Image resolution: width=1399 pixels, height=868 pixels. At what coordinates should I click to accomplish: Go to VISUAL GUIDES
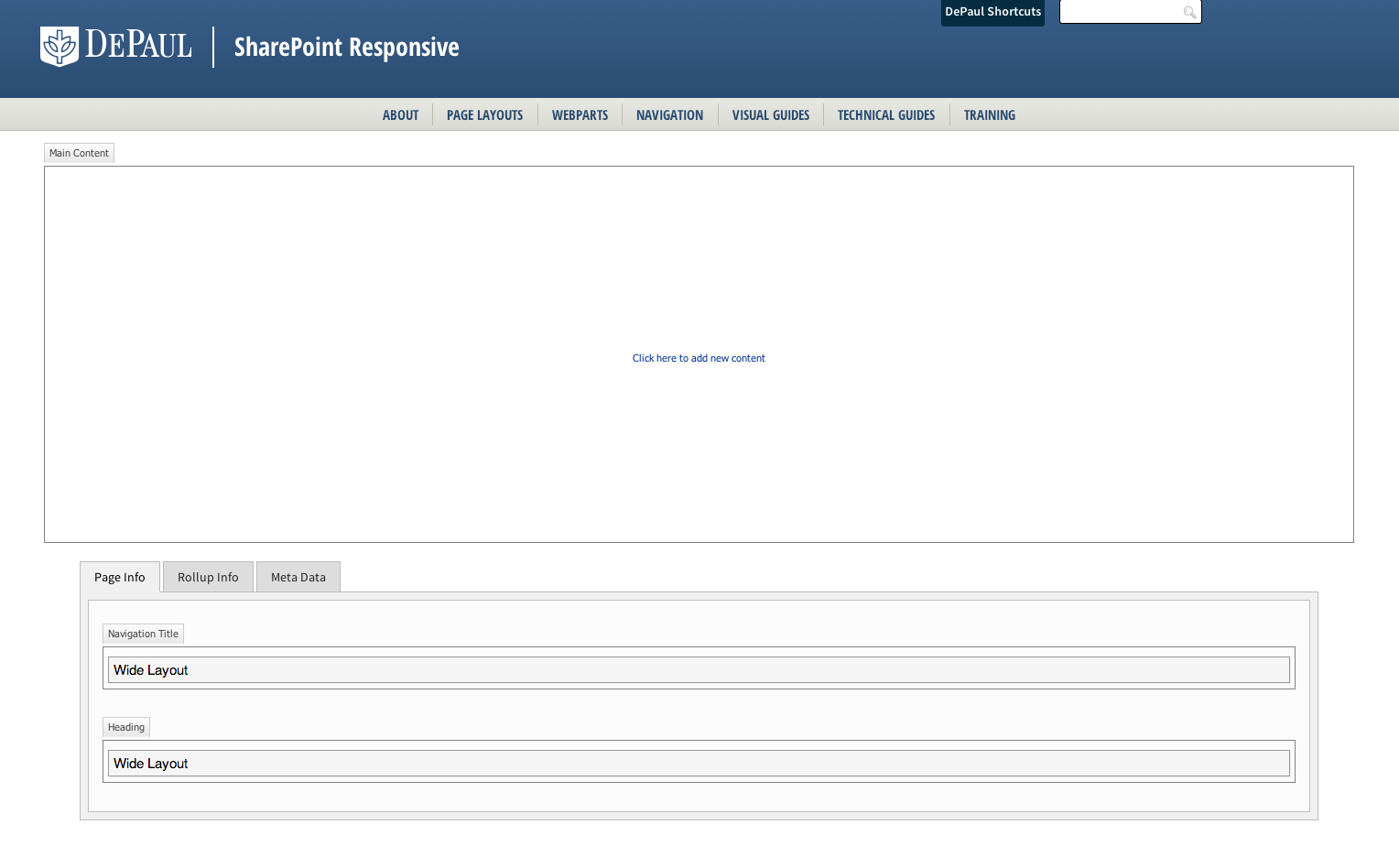771,114
